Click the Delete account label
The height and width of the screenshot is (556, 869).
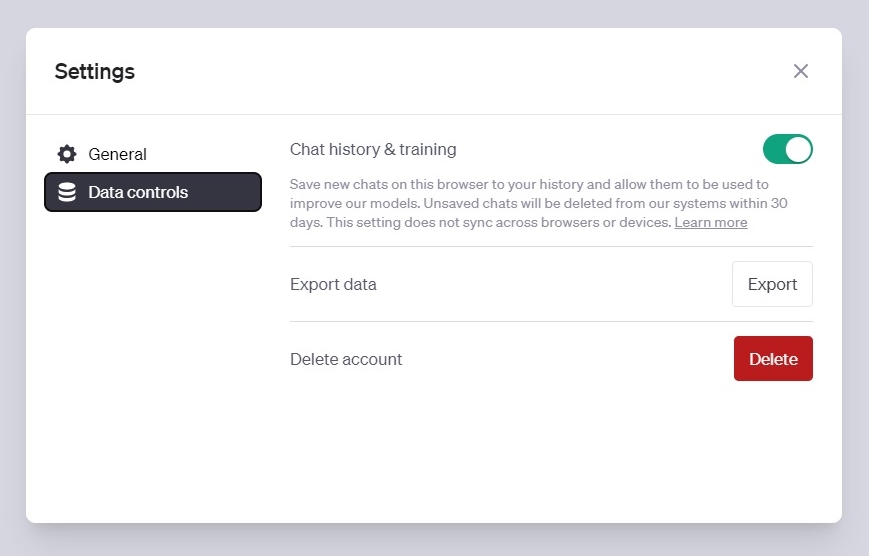click(x=346, y=359)
